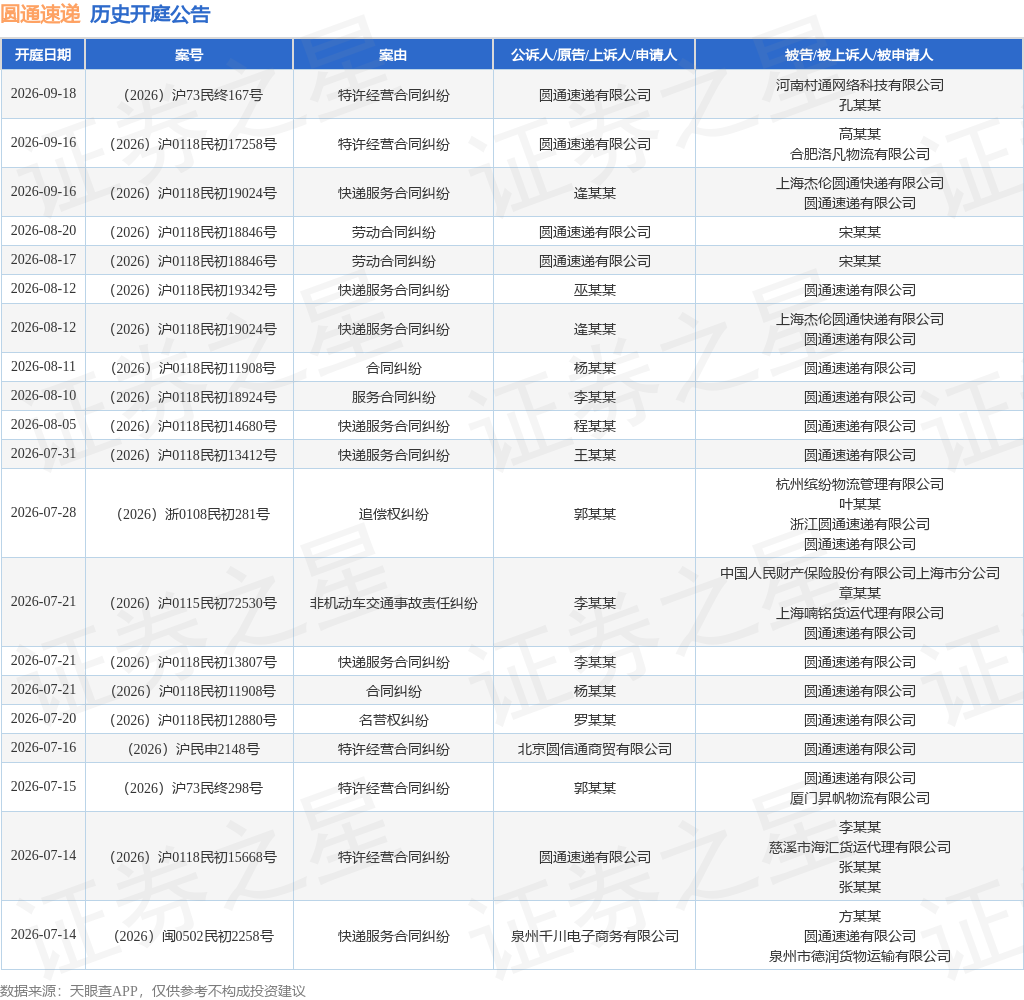Viewport: 1024px width, 1000px height.
Task: Select the 开庭日期 column header
Action: click(x=43, y=55)
